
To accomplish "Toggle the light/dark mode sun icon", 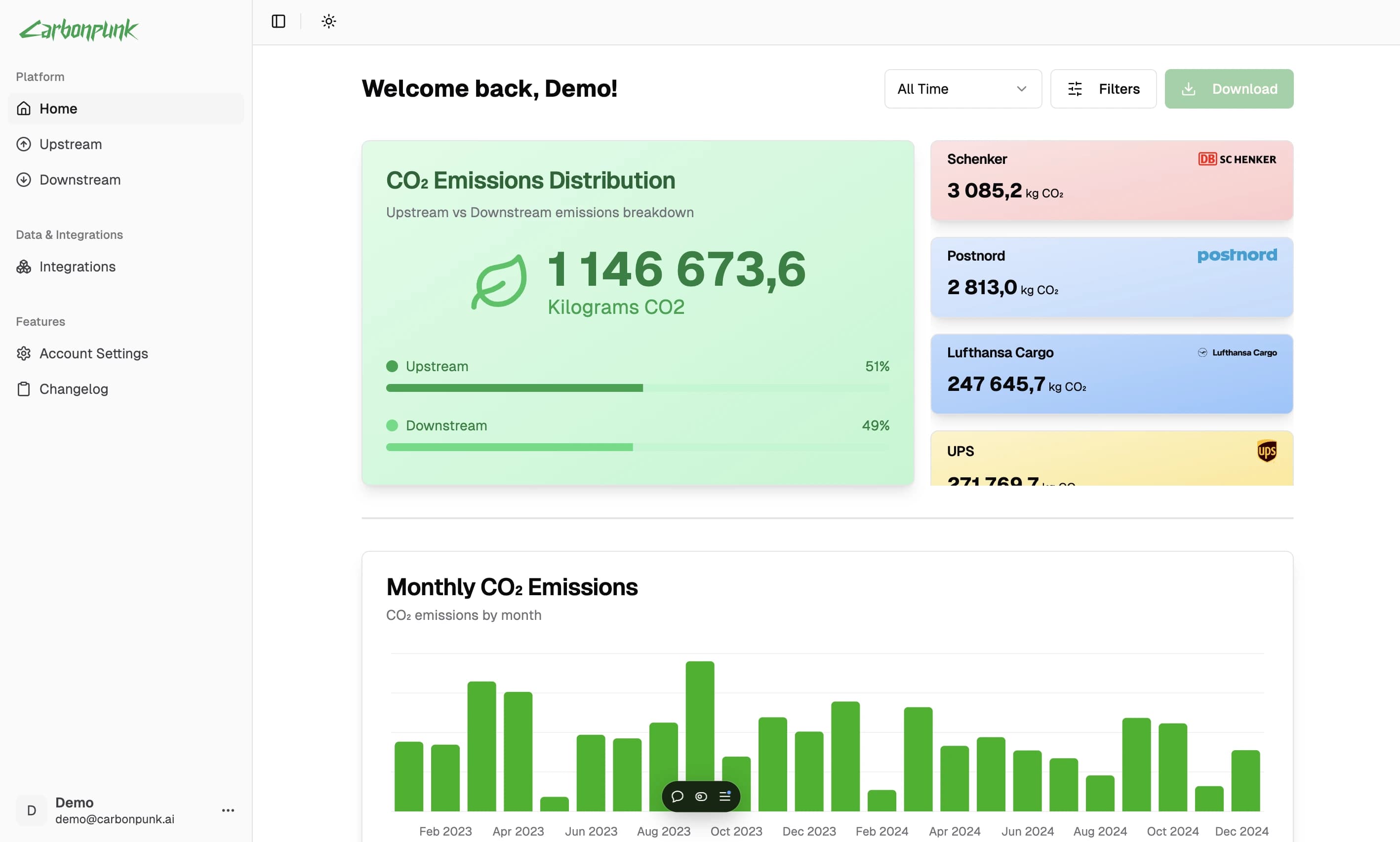I will coord(329,22).
